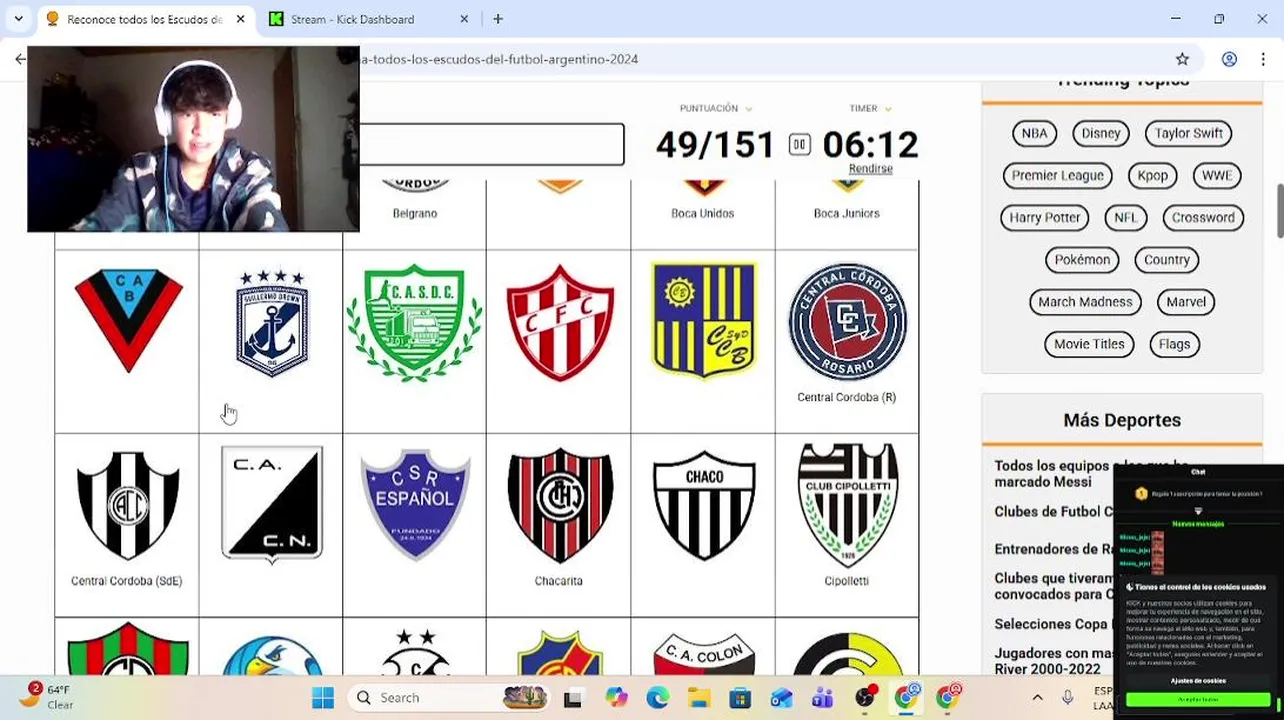Open the Premier League trending topic
The image size is (1284, 720).
[1057, 175]
